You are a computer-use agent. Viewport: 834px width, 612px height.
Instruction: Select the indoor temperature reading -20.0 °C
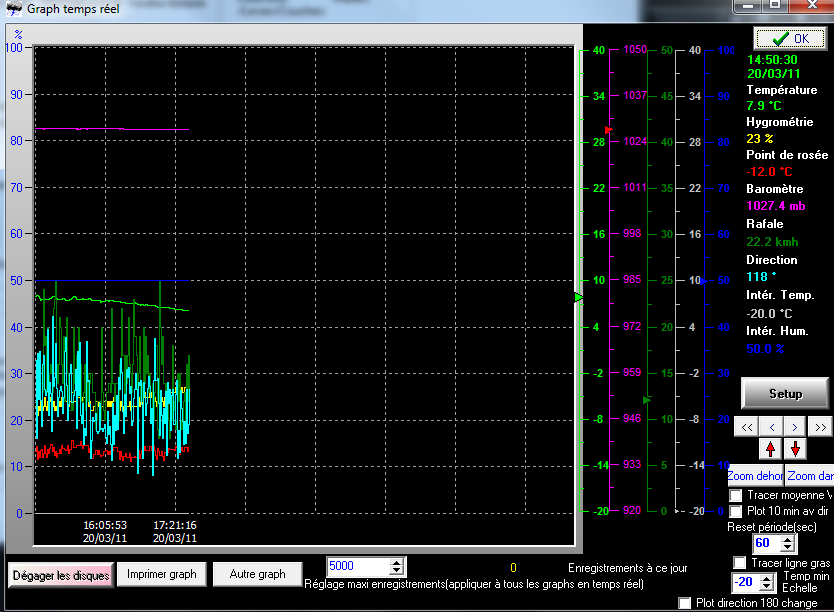point(769,314)
